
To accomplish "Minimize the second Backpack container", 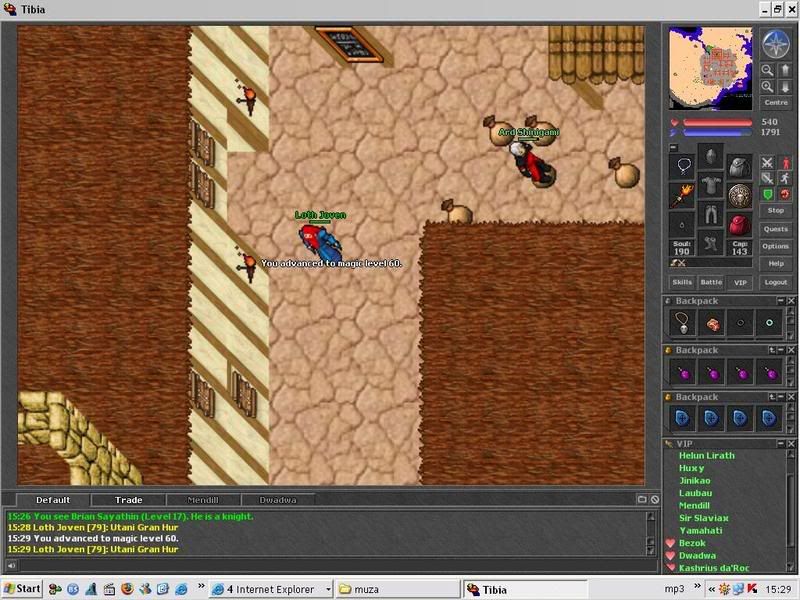I will (781, 350).
